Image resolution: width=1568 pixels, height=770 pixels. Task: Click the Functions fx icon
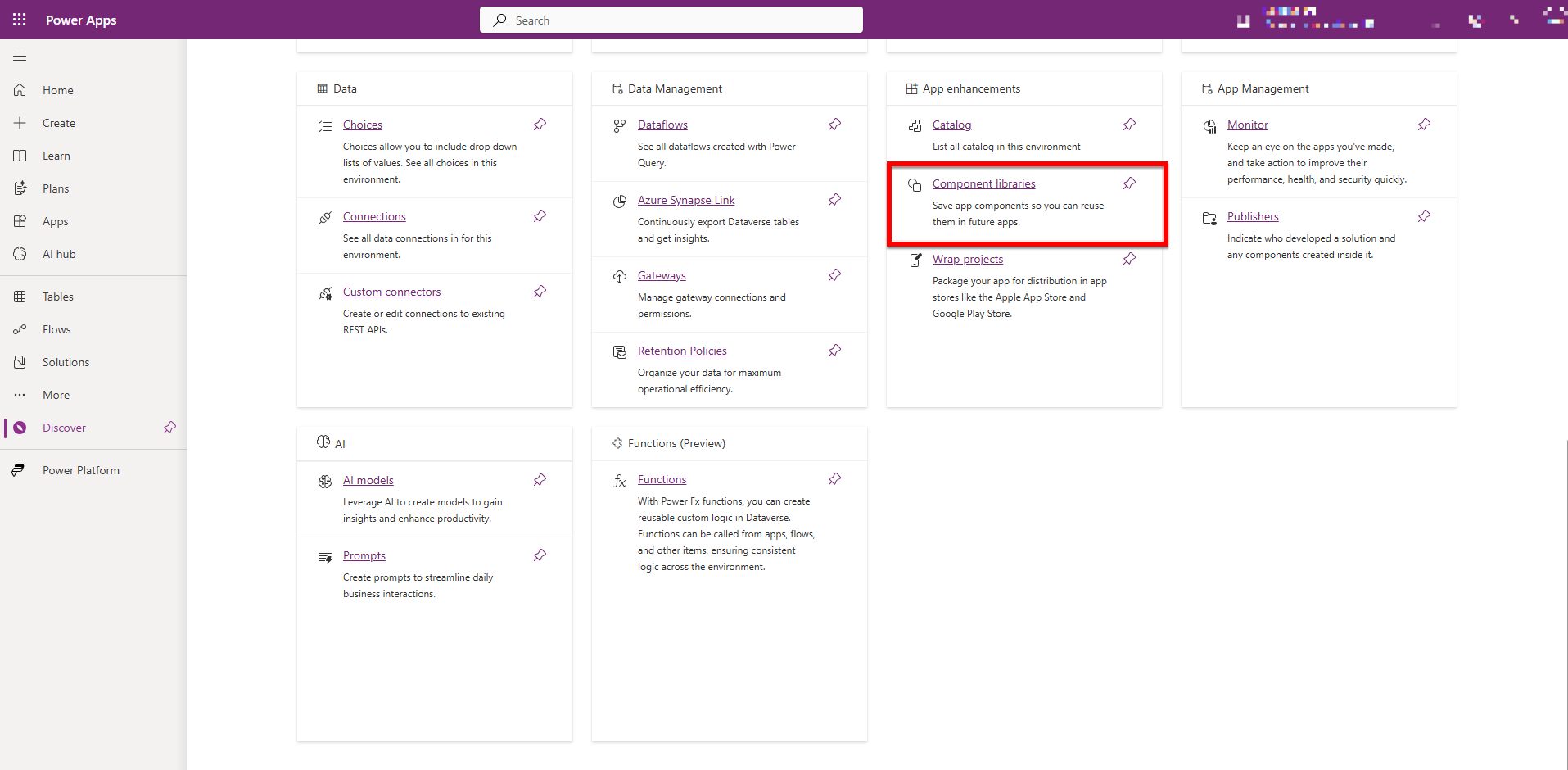click(x=620, y=481)
